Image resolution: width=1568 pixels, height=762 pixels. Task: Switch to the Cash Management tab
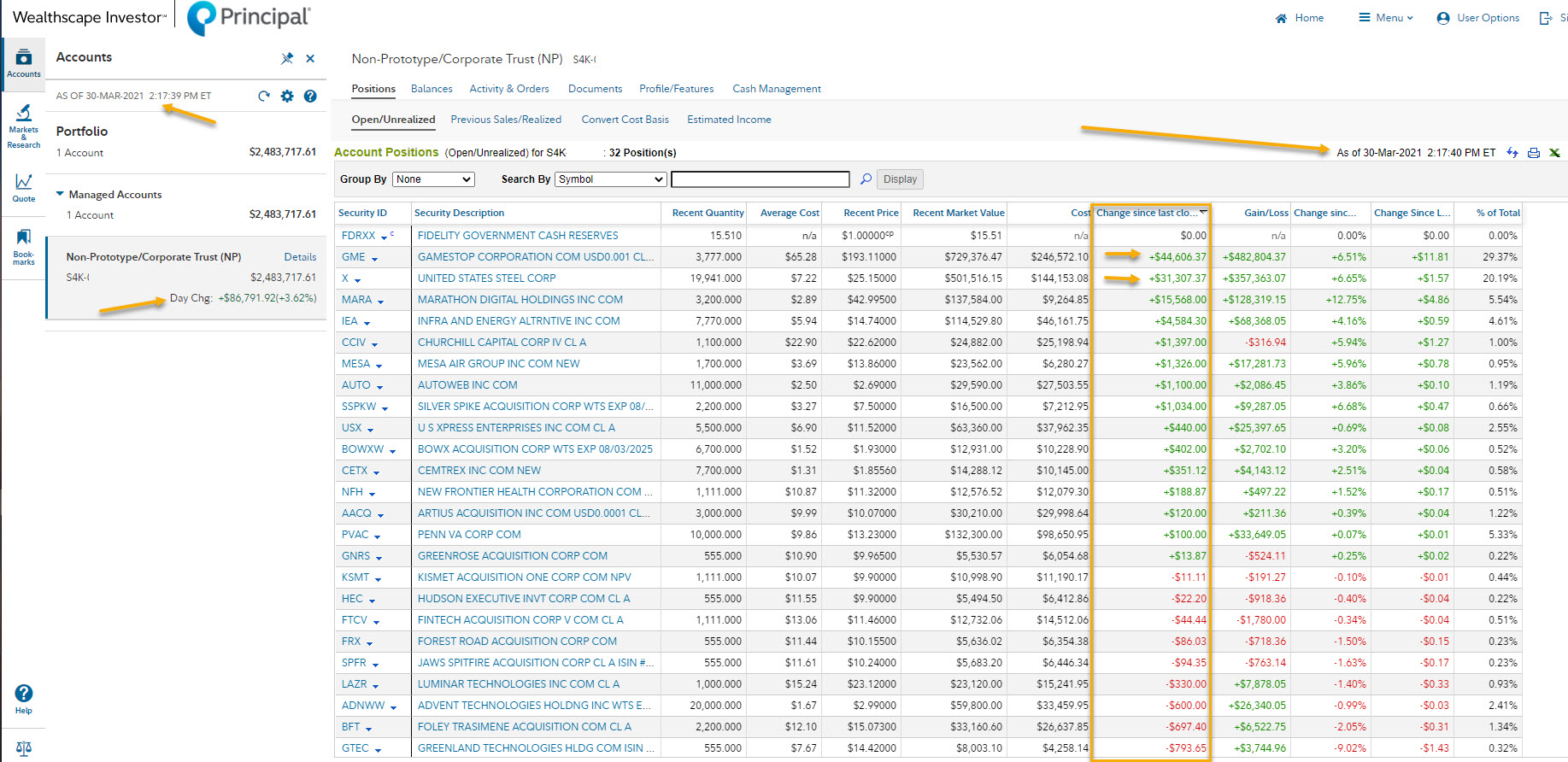pos(776,89)
